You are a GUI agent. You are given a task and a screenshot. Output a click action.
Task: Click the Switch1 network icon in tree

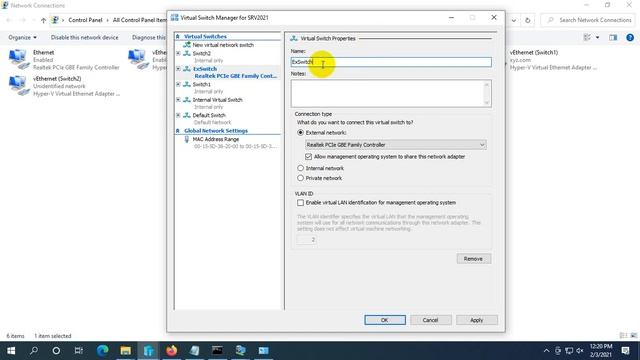(187, 84)
